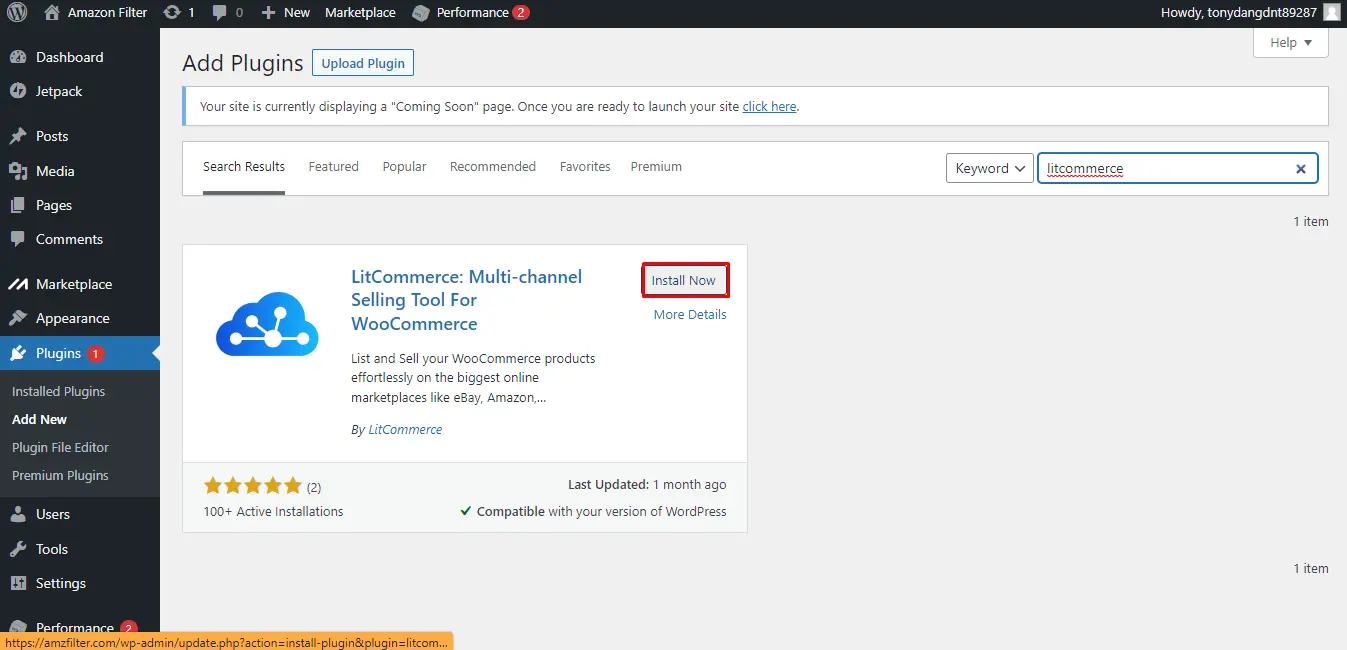The height and width of the screenshot is (650, 1347).
Task: Click the Marketplace sidebar M icon
Action: pyautogui.click(x=18, y=284)
